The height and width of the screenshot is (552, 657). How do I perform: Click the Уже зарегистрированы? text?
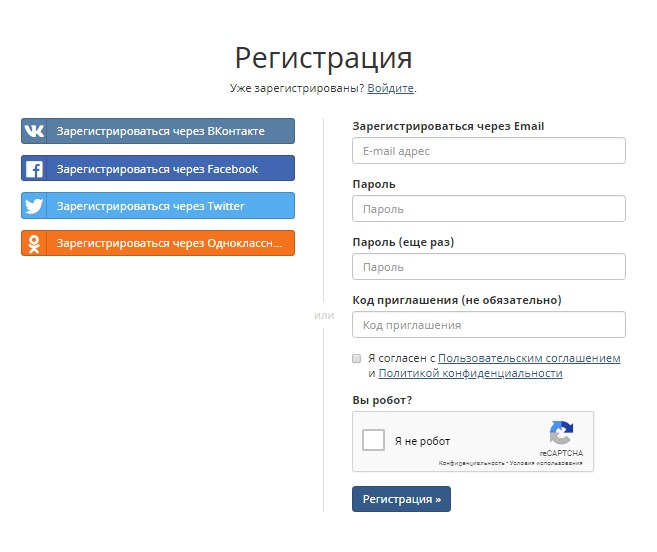click(x=297, y=88)
